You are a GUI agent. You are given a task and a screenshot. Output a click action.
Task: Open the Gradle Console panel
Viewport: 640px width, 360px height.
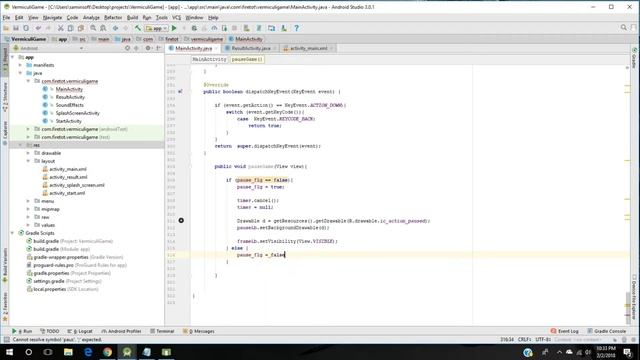[x=607, y=331]
